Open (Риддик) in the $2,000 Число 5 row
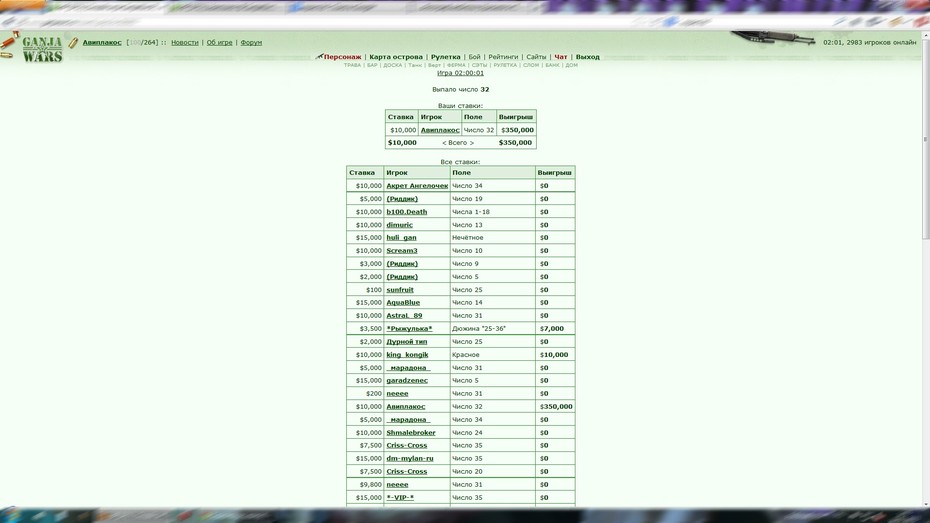This screenshot has height=523, width=930. click(402, 277)
